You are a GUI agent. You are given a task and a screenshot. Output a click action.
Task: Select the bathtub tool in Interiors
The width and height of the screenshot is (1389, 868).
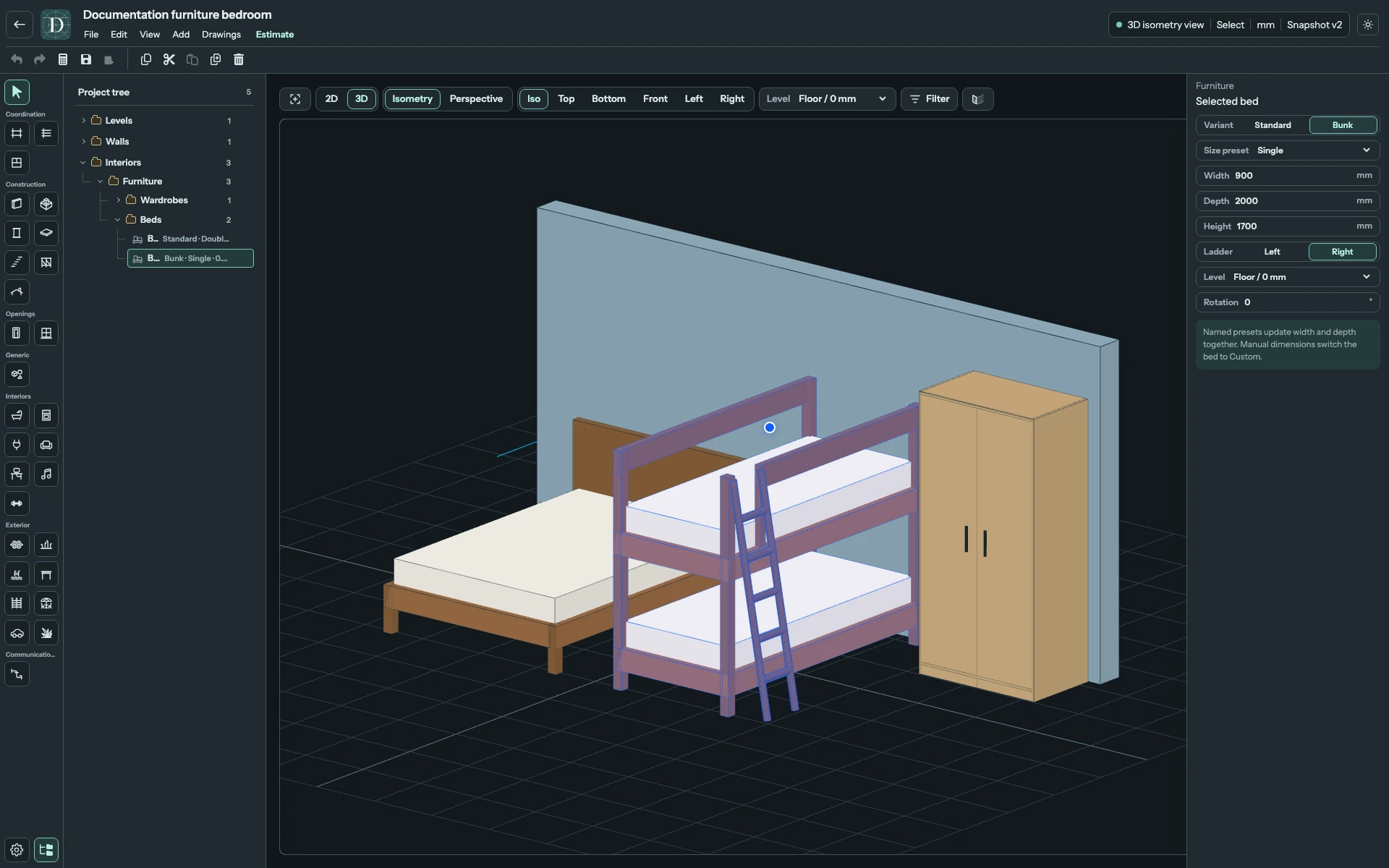pyautogui.click(x=17, y=415)
